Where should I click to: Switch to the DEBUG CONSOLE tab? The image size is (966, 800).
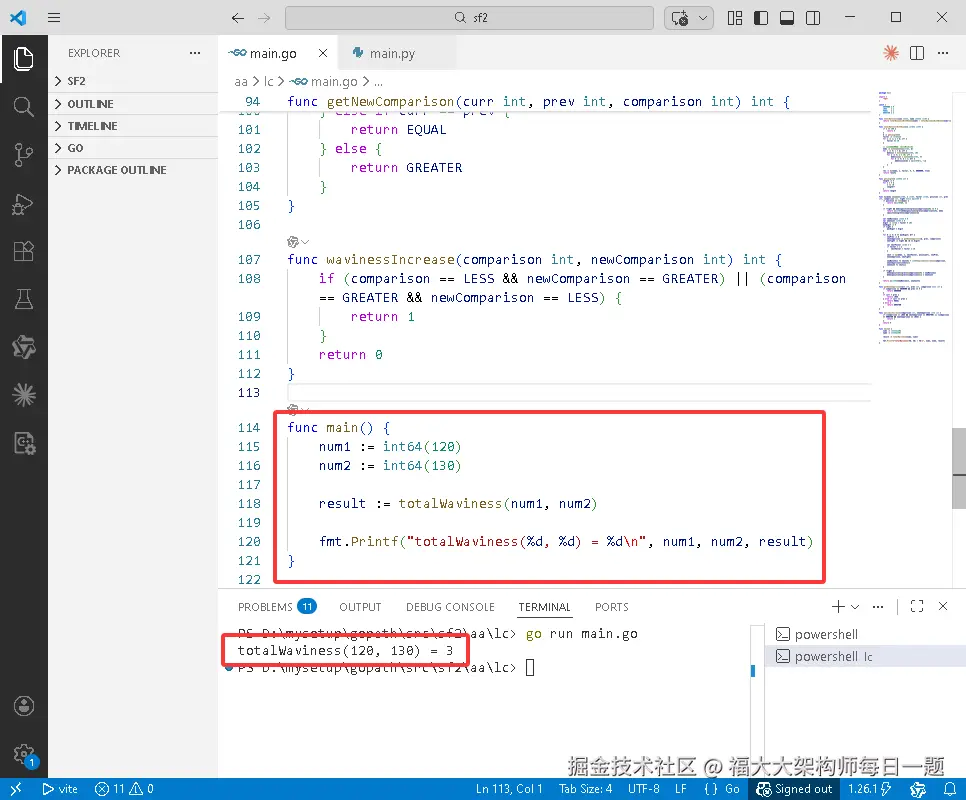pyautogui.click(x=450, y=607)
